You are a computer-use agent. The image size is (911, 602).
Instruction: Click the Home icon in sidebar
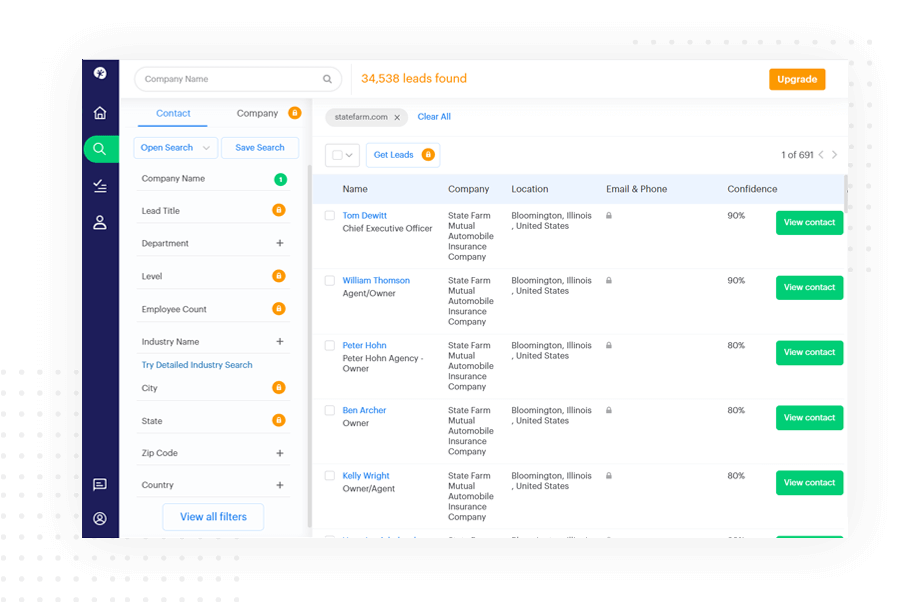click(x=100, y=112)
